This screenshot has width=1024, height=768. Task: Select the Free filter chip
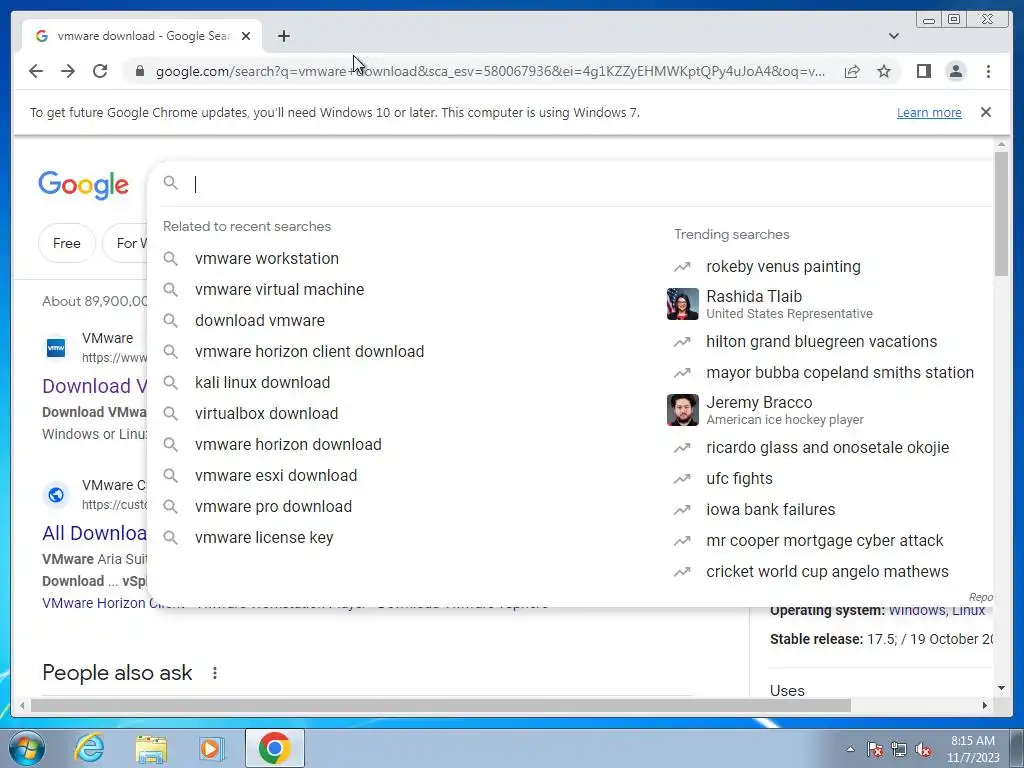point(67,243)
